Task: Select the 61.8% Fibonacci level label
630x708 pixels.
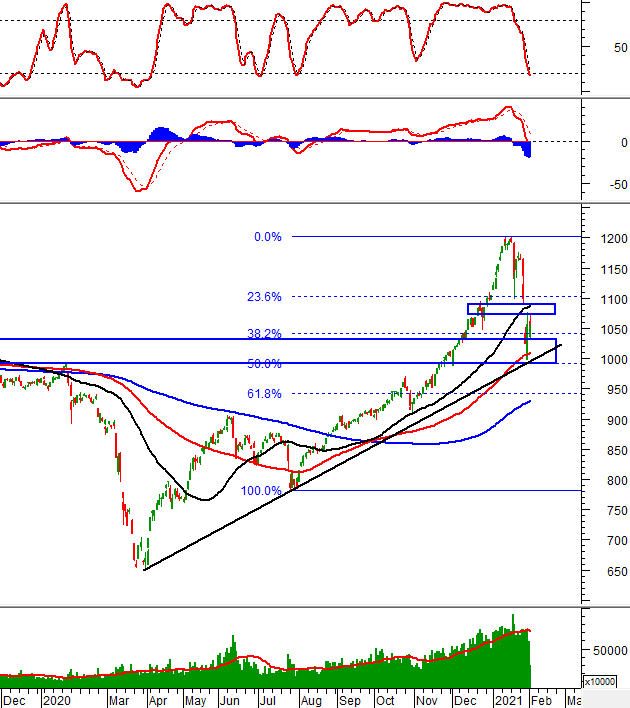Action: (x=264, y=394)
